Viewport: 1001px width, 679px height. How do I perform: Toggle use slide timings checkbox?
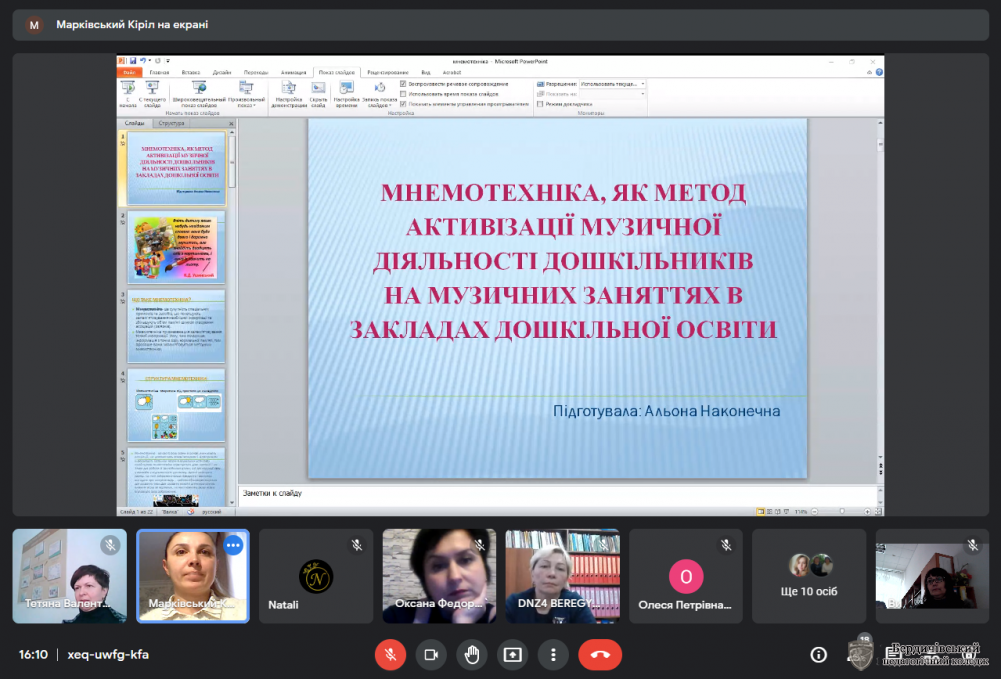point(403,93)
